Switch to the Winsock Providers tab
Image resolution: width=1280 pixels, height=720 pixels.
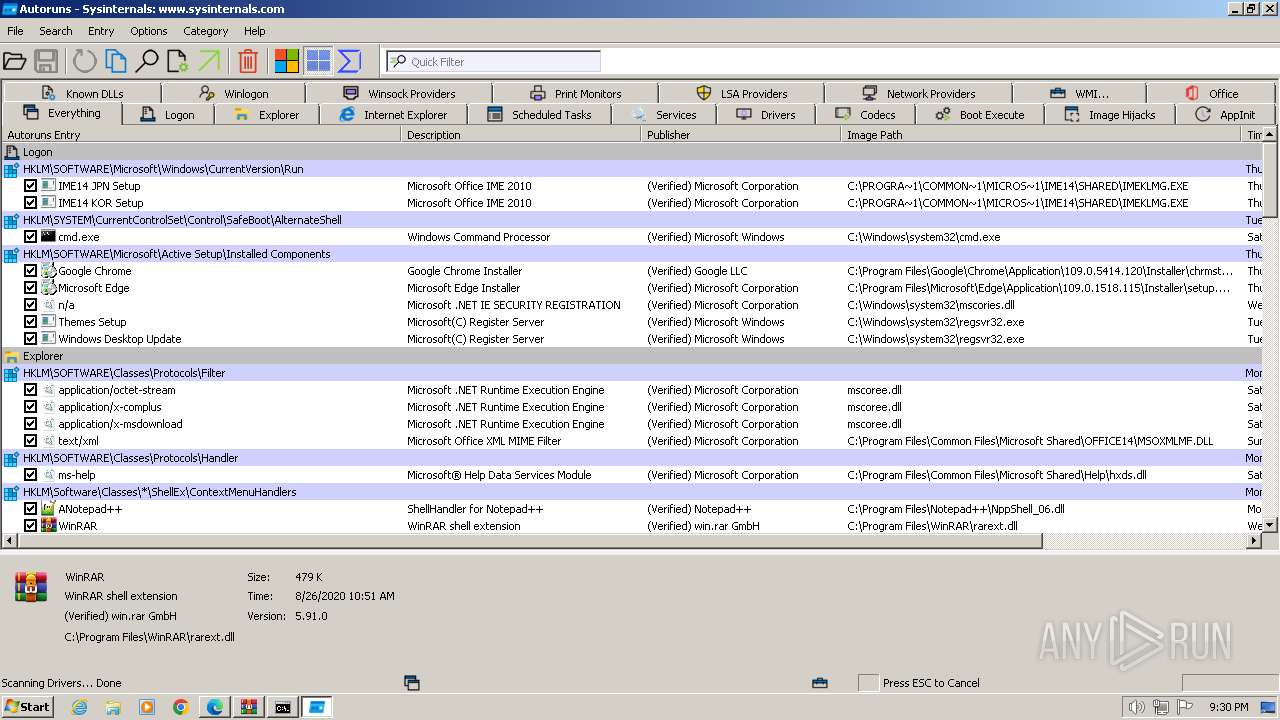[399, 94]
